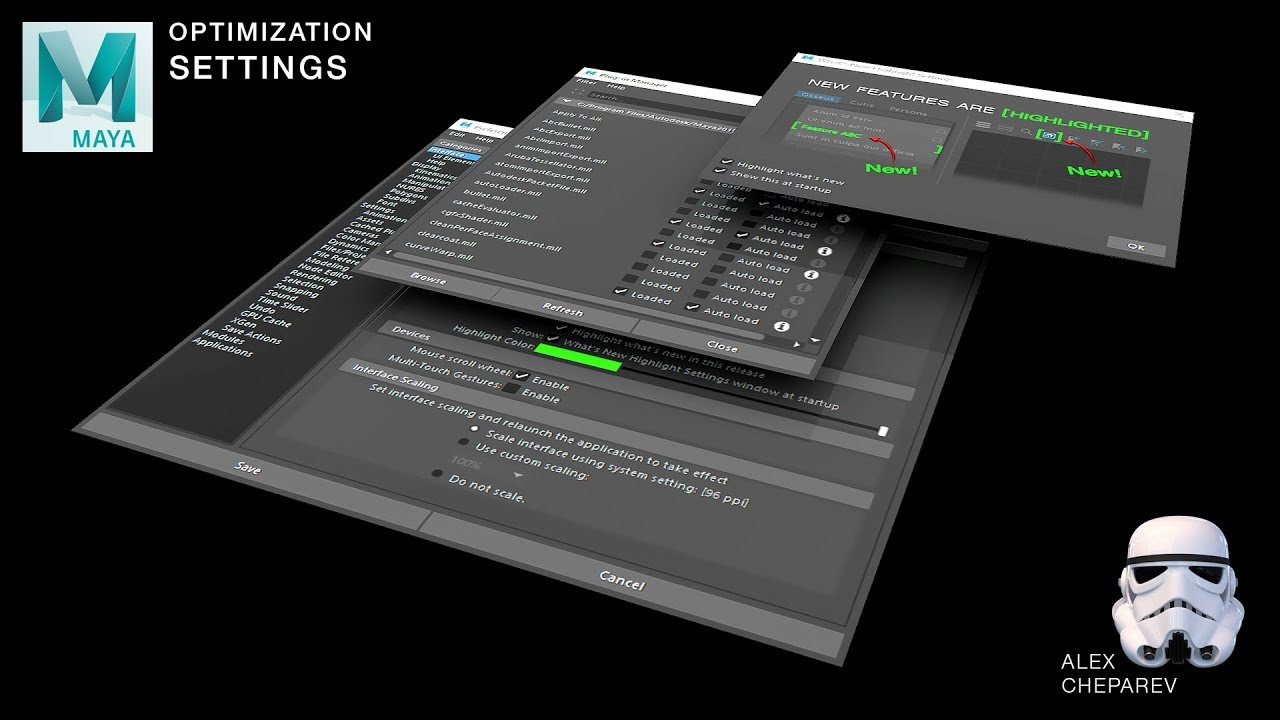The image size is (1280, 720).
Task: Click AbcBullet.mll plug-in entry
Action: coord(569,125)
